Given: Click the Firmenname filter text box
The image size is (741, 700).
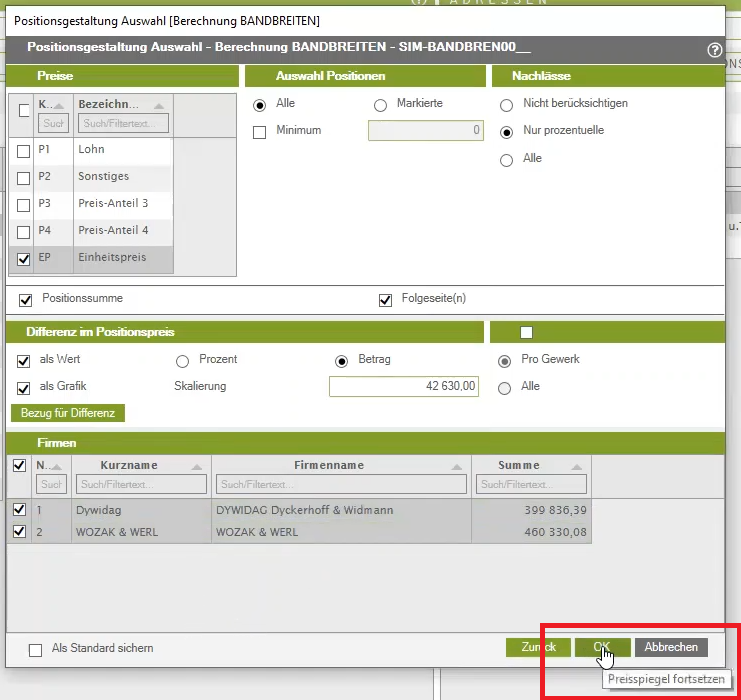Looking at the screenshot, I should point(340,485).
